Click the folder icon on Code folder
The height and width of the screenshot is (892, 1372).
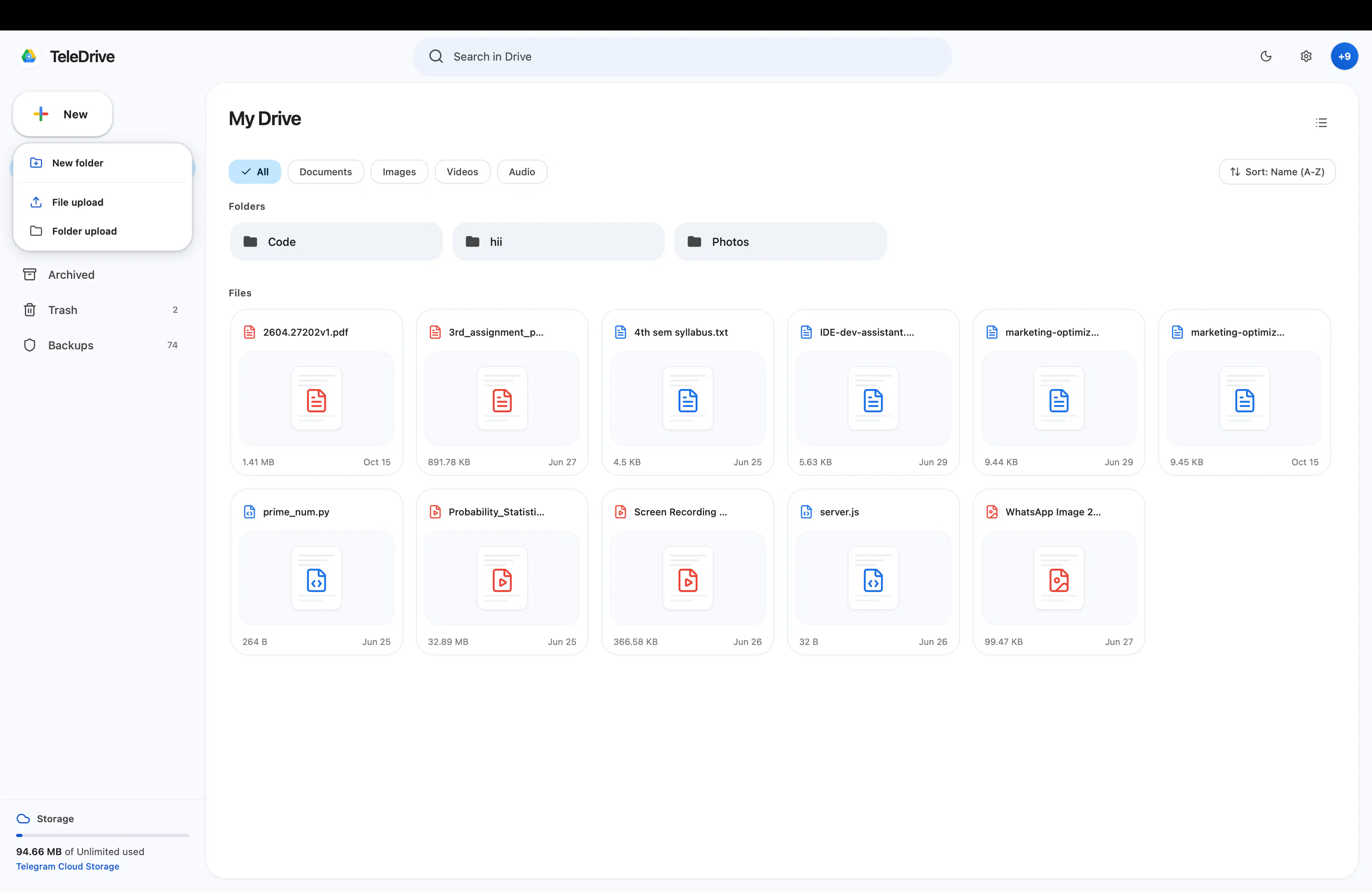click(x=250, y=241)
